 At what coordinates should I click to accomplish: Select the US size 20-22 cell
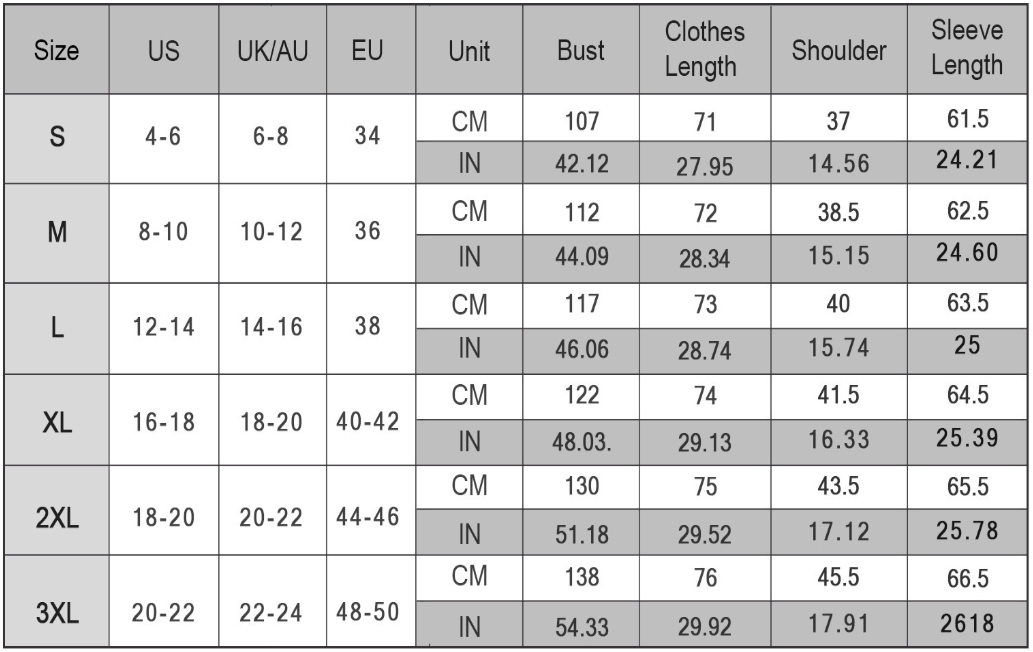pos(163,601)
